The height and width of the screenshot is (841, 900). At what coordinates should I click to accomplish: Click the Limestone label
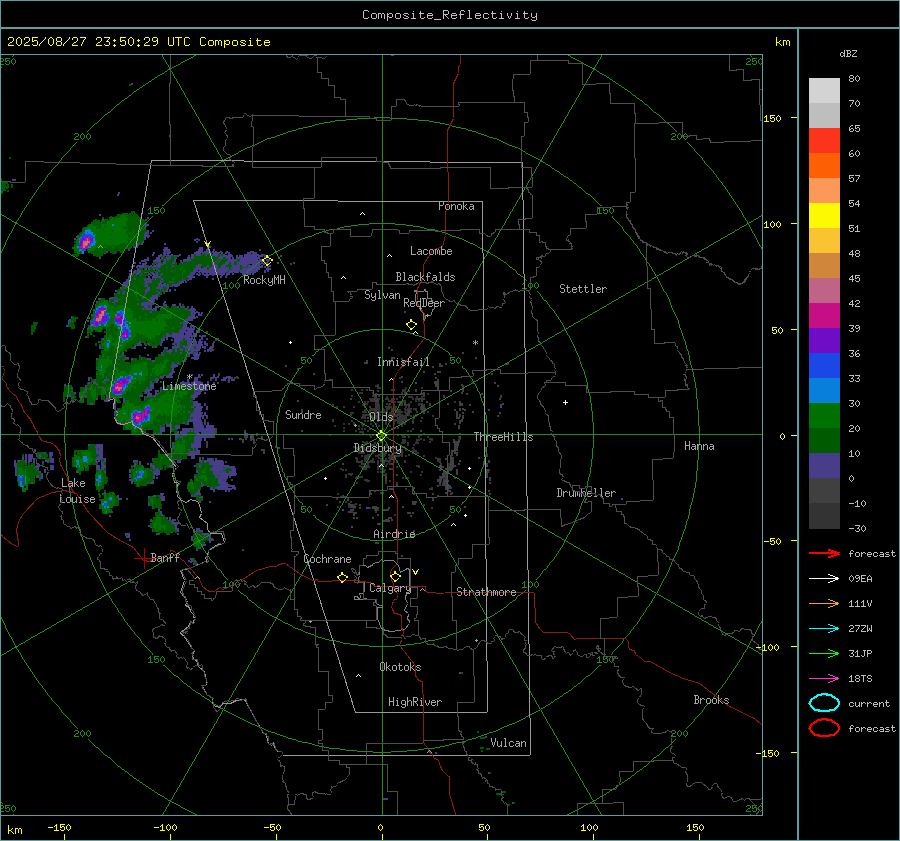pos(189,386)
